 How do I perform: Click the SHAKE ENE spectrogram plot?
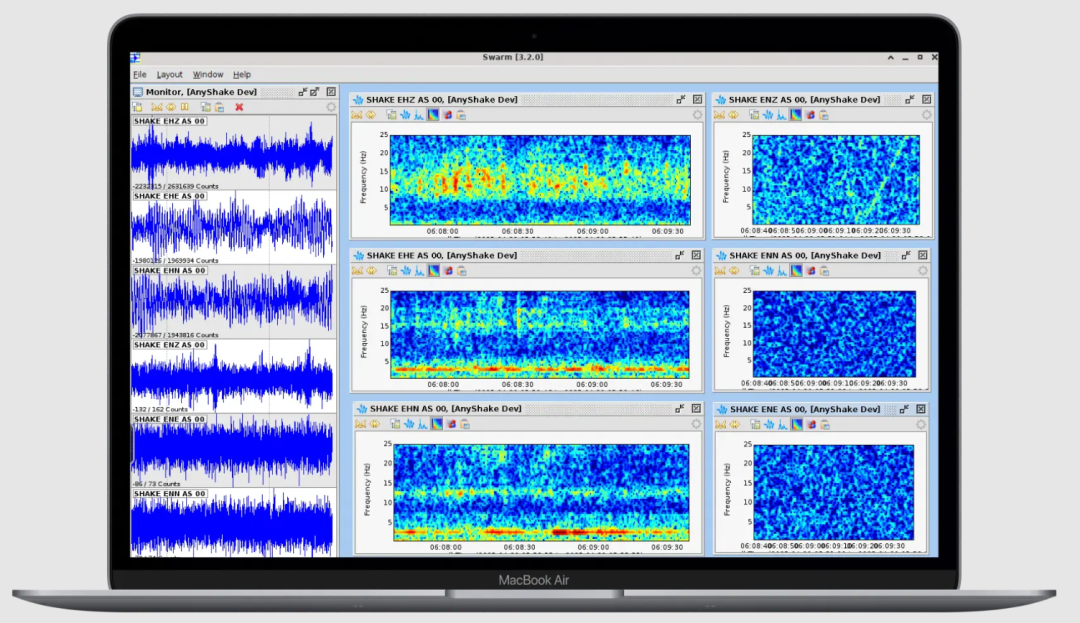pyautogui.click(x=833, y=492)
